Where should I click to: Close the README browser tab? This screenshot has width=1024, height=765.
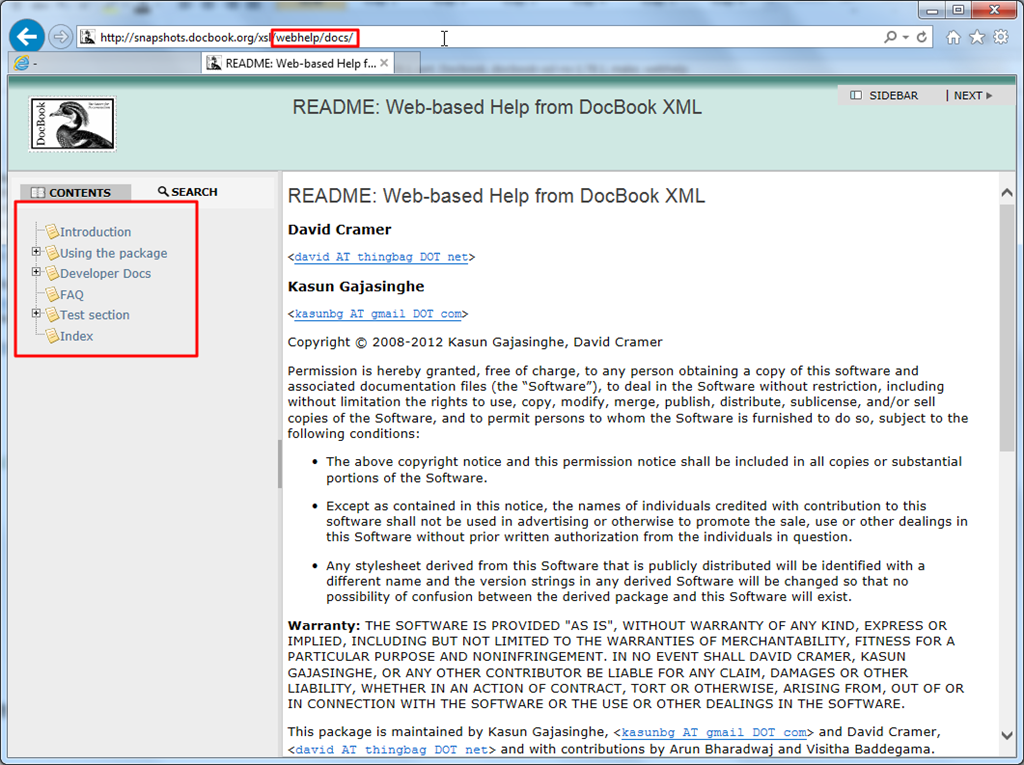pyautogui.click(x=384, y=63)
